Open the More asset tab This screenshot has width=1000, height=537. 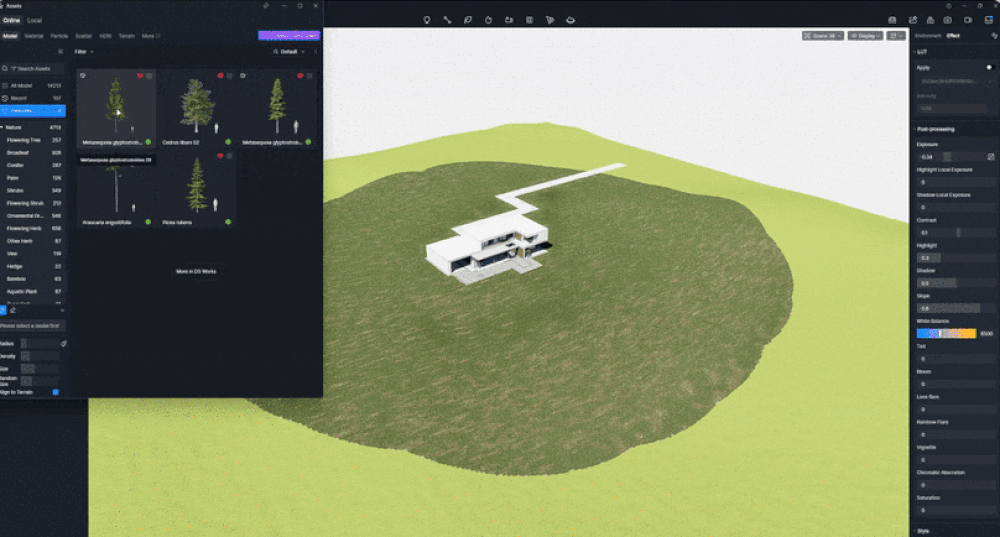(151, 36)
